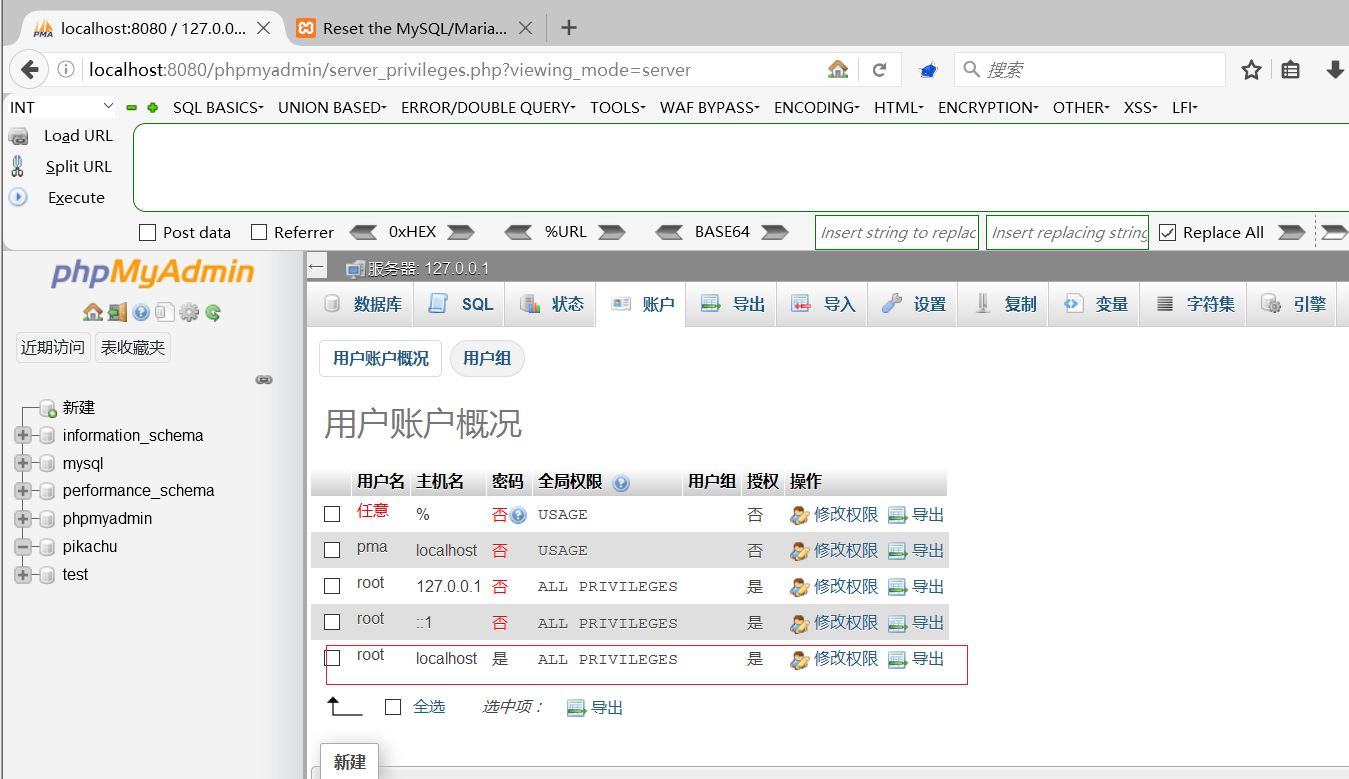This screenshot has width=1349, height=779.
Task: Tick the checkbox for pma localhost
Action: [x=332, y=550]
